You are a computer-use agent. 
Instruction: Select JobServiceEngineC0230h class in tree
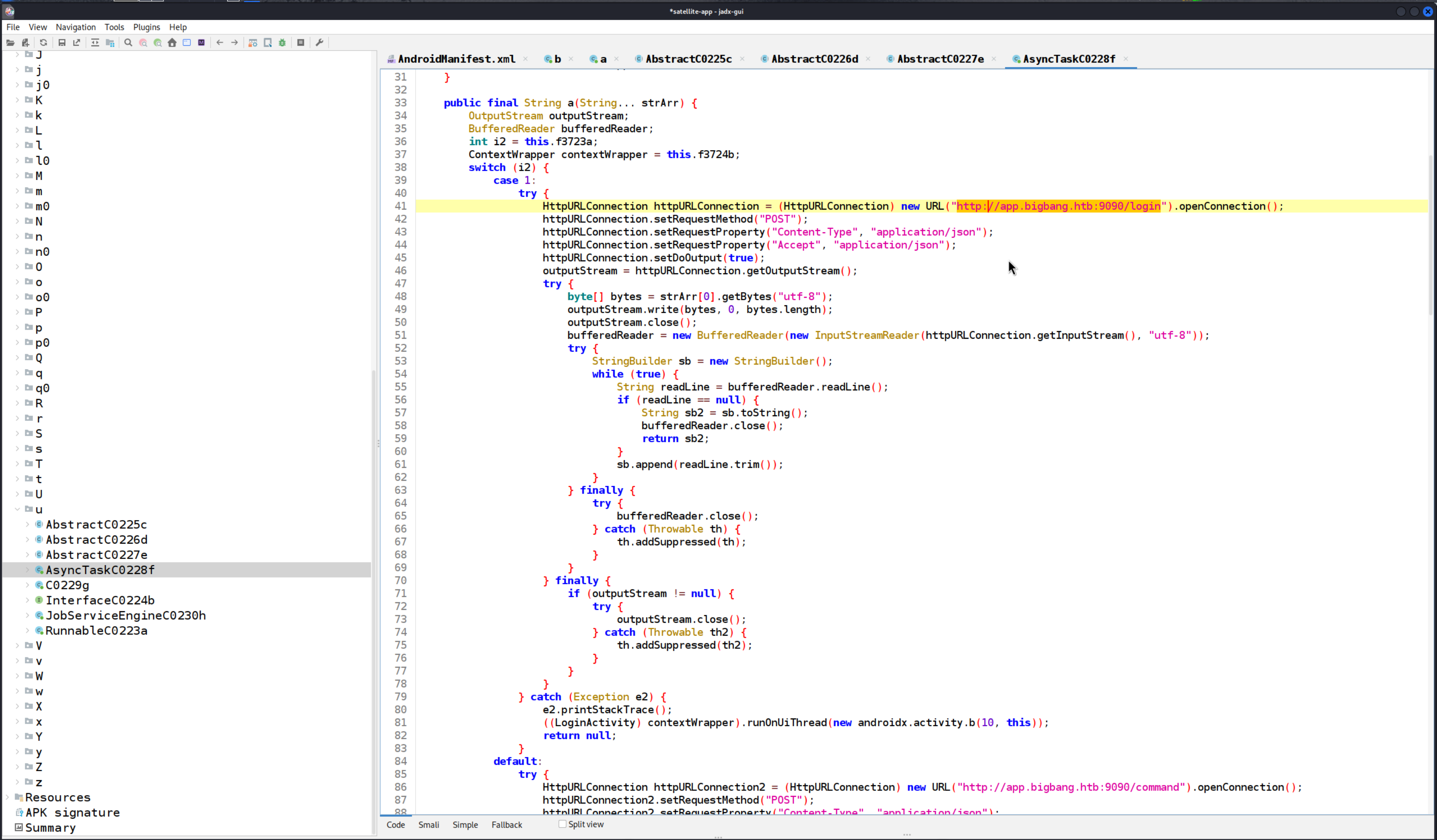(125, 615)
